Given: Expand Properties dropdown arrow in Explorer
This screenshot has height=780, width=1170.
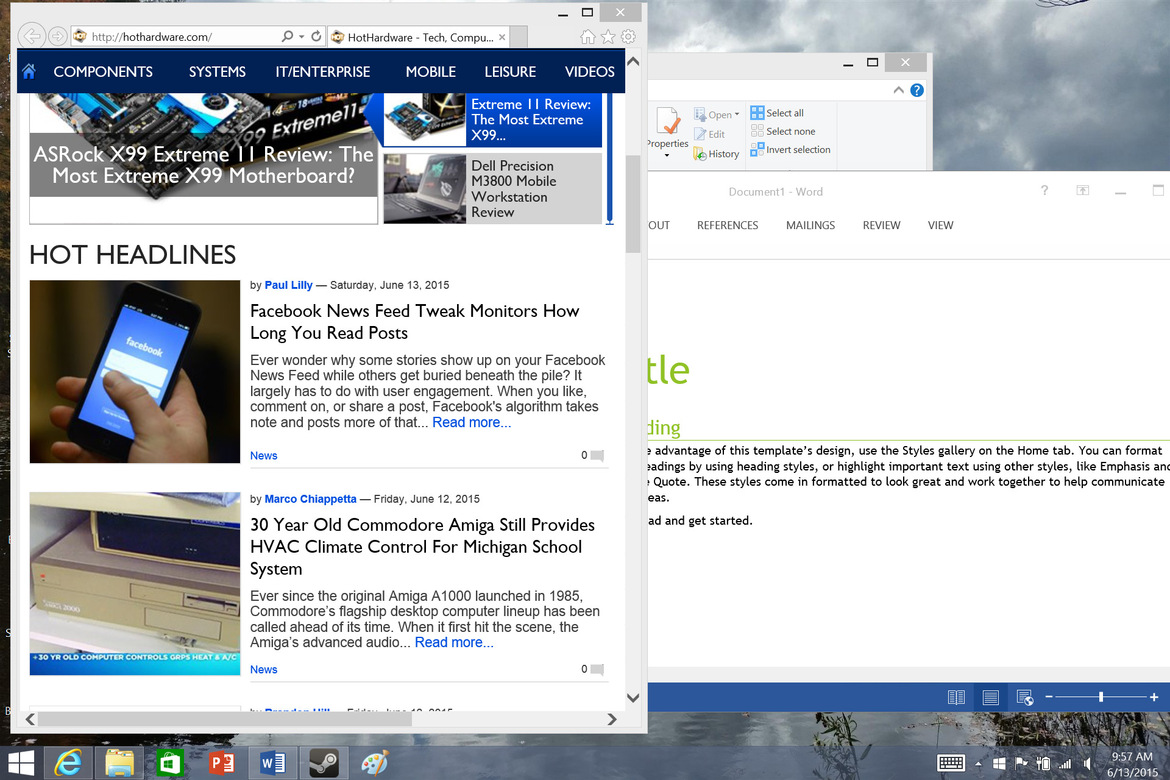Looking at the screenshot, I should pos(667,155).
